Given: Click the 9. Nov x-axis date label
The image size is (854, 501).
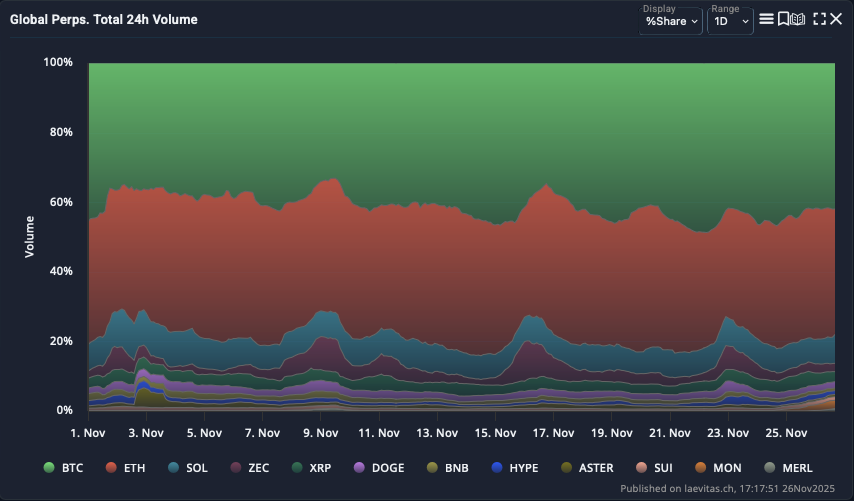Looking at the screenshot, I should pos(319,434).
